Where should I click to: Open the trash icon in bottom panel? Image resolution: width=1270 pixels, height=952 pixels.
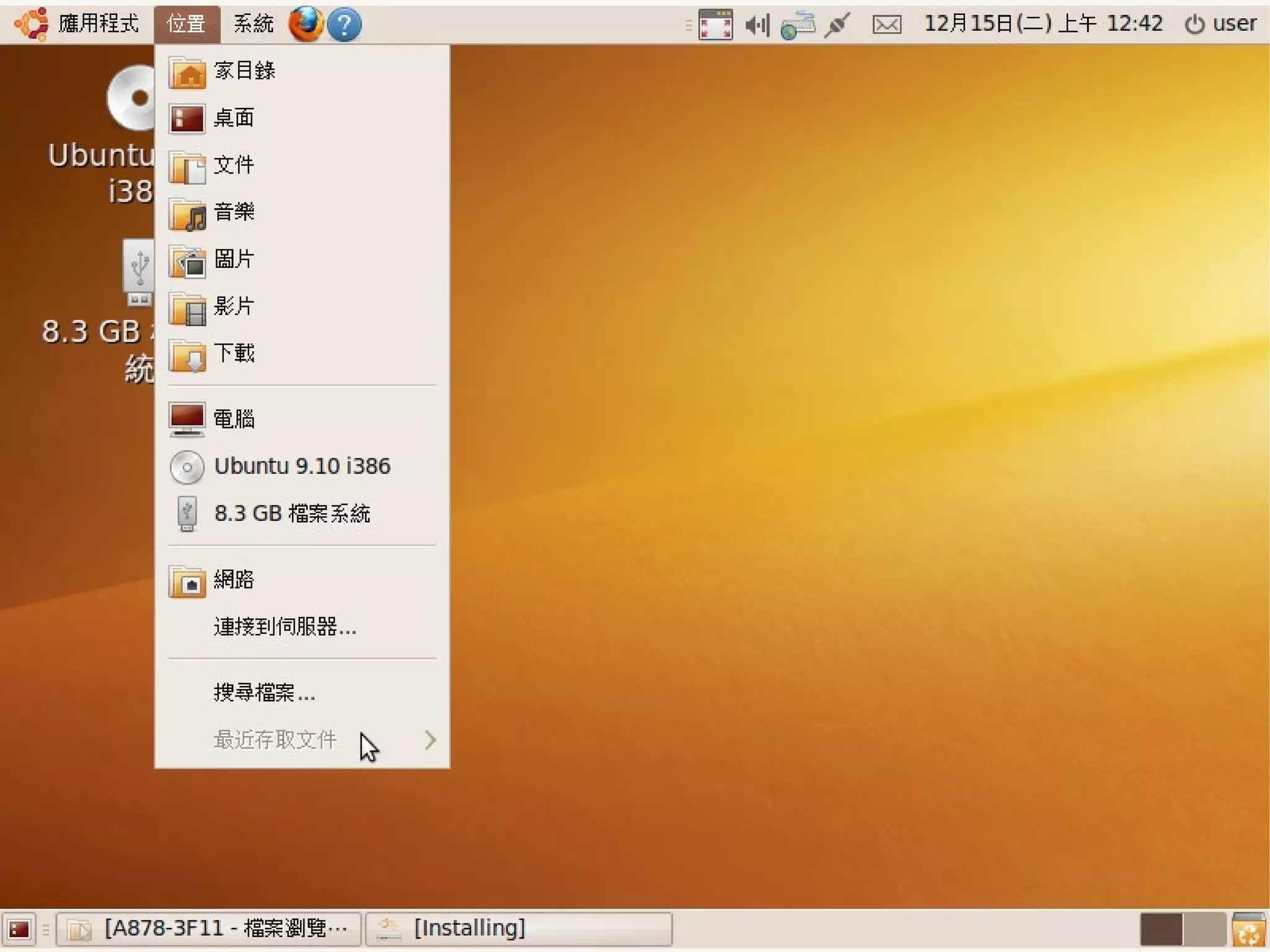1249,930
